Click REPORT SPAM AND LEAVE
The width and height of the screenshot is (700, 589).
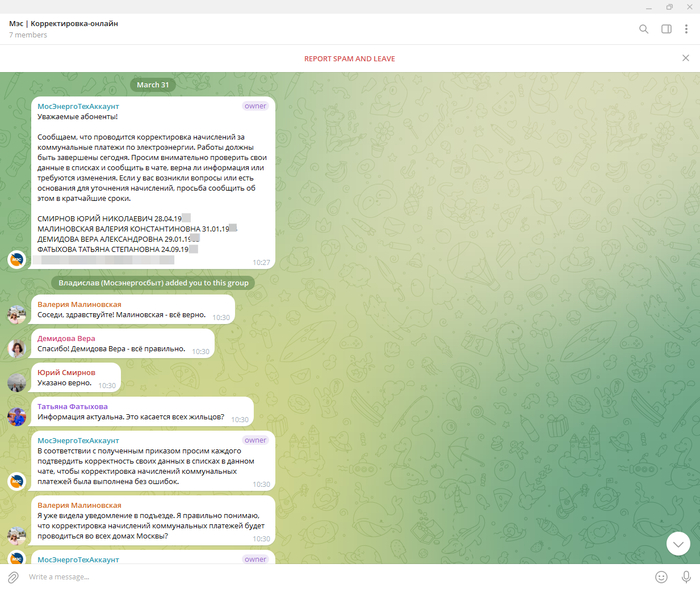click(x=350, y=58)
